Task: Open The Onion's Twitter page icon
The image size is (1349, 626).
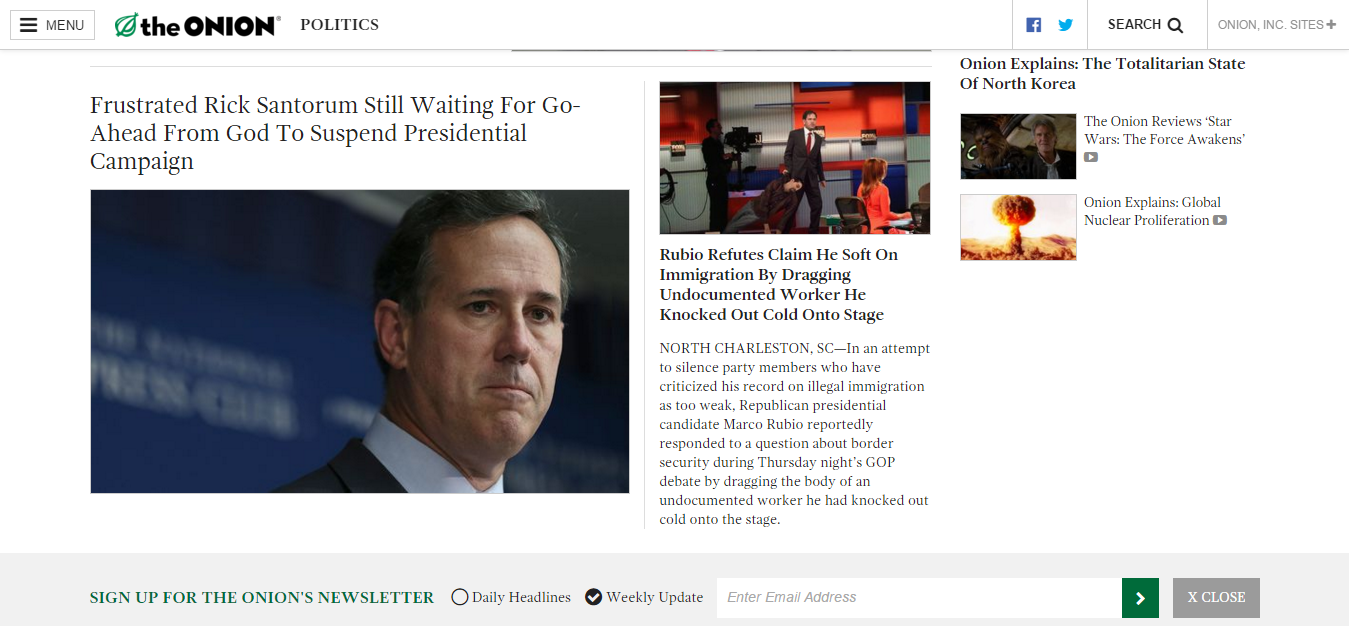Action: coord(1066,25)
